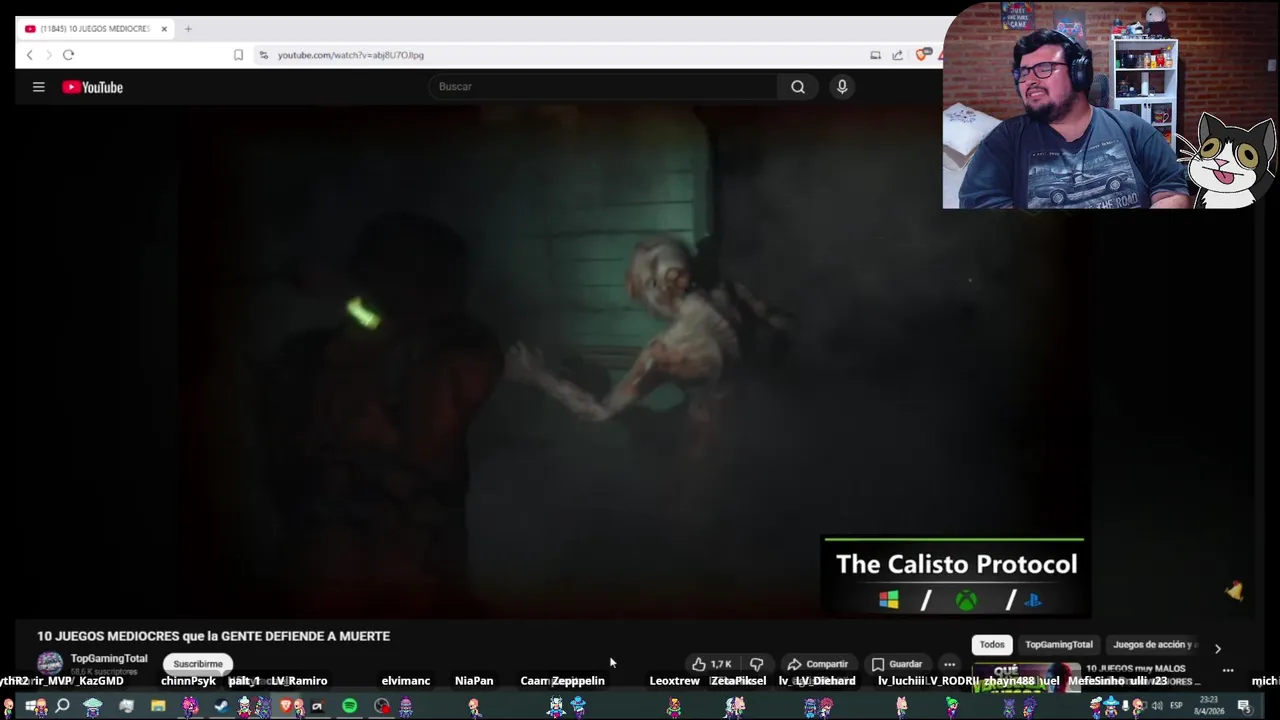Open the taskbar notification center icon
Image resolution: width=1280 pixels, height=720 pixels.
click(1245, 707)
